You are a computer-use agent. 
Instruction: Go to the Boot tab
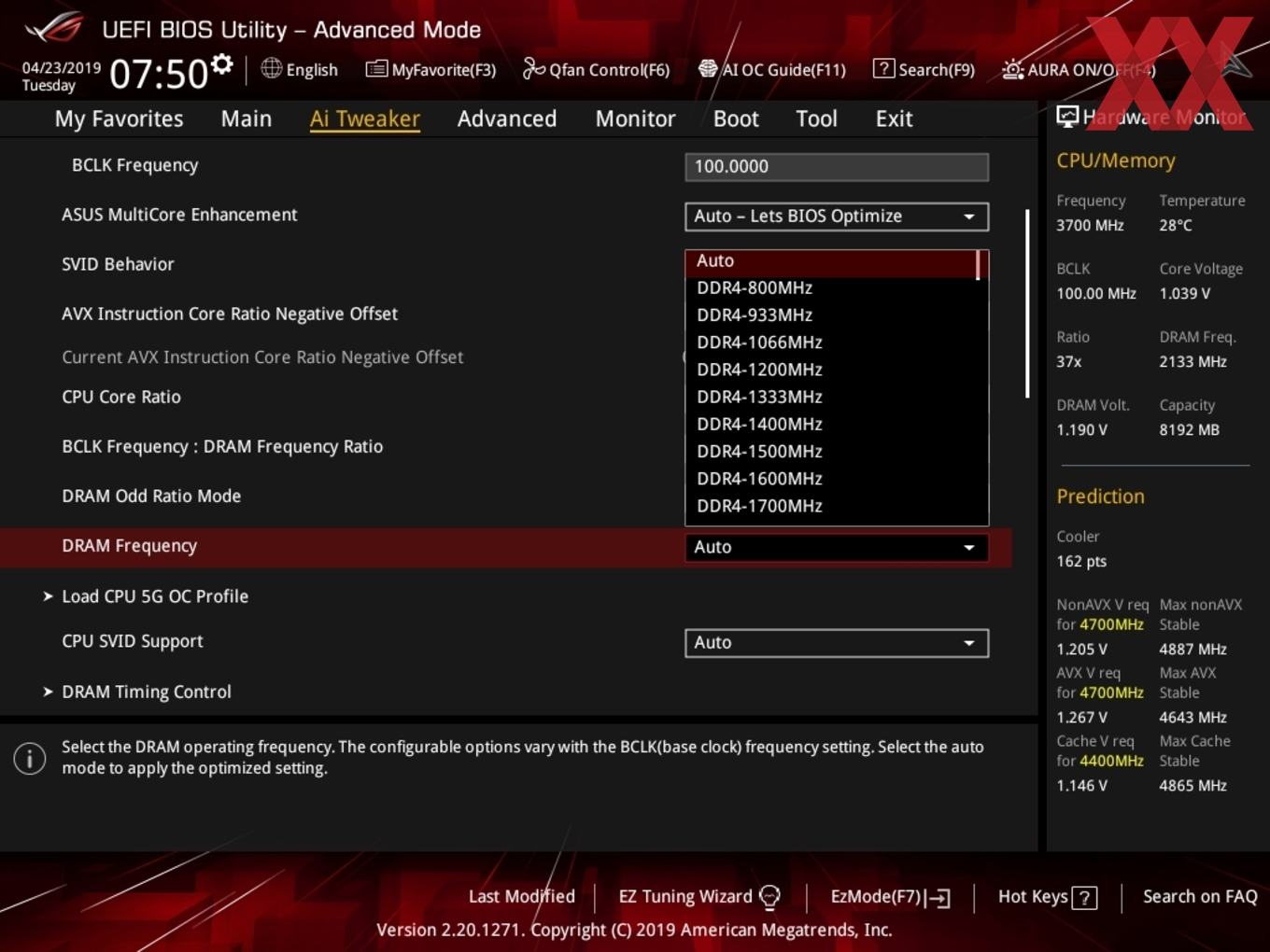point(736,119)
